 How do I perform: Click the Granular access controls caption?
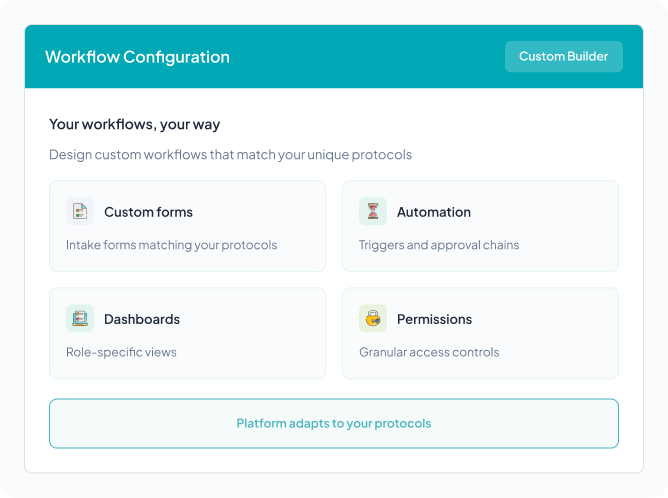pos(429,352)
